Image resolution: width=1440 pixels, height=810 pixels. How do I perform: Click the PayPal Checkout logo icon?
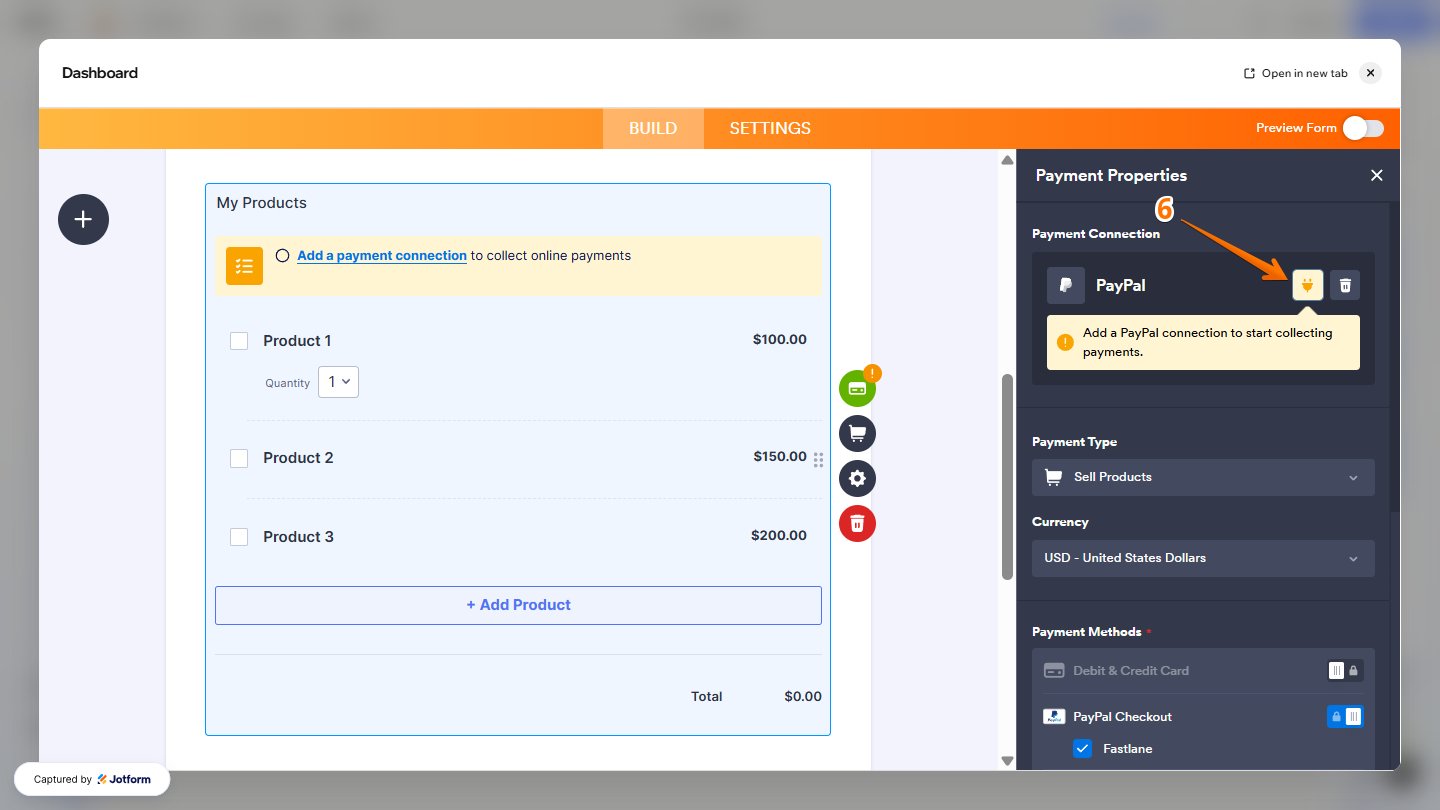click(x=1054, y=717)
